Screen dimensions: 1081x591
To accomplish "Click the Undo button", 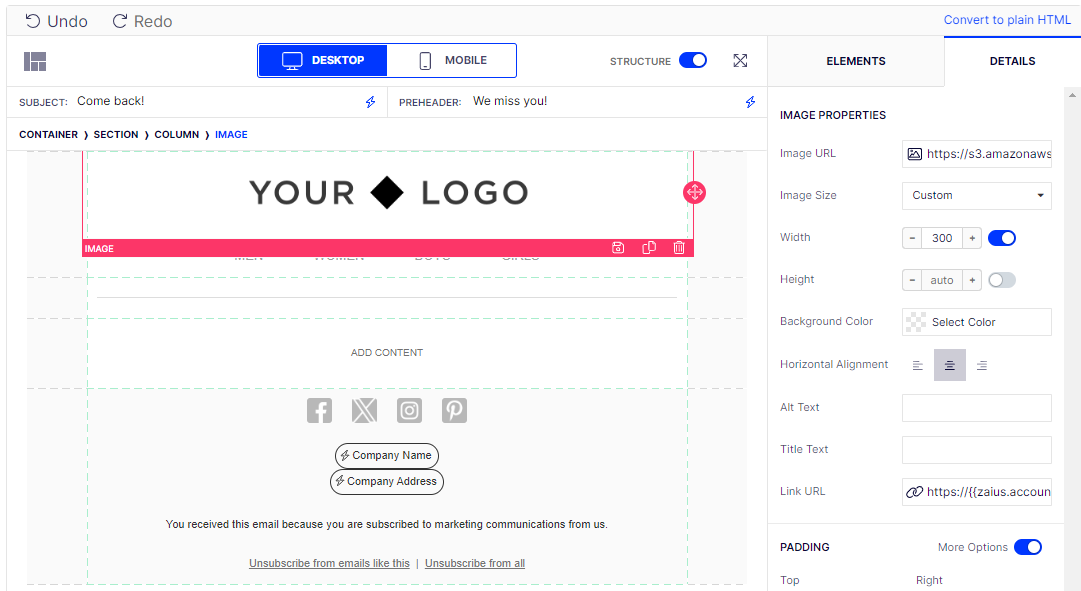I will click(x=56, y=21).
